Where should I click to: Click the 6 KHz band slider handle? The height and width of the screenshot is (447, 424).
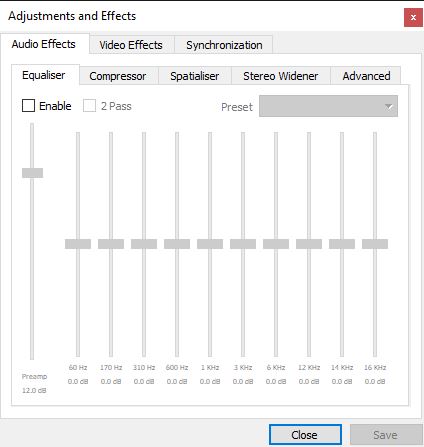click(x=276, y=244)
